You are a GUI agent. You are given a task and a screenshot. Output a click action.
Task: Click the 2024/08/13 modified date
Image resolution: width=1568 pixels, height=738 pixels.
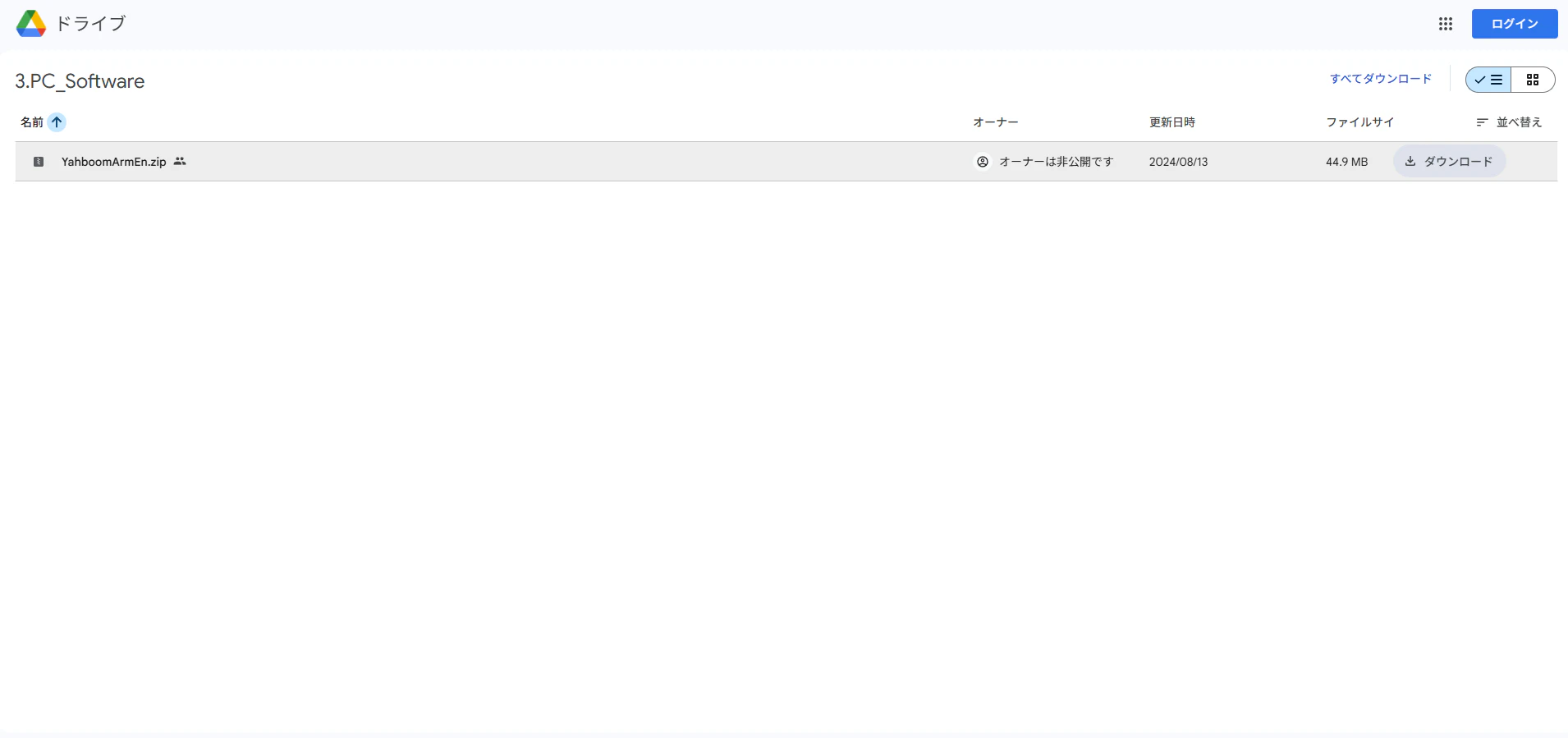click(1179, 162)
